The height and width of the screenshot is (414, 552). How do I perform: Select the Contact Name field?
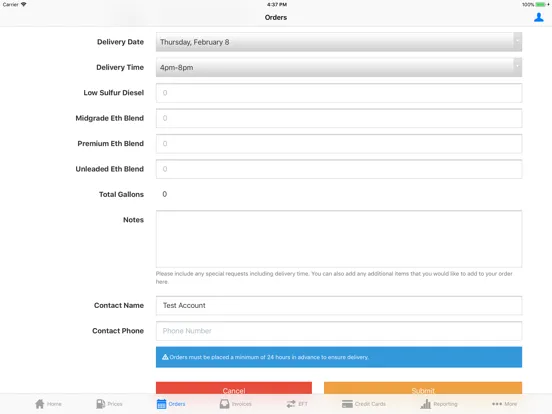(339, 306)
